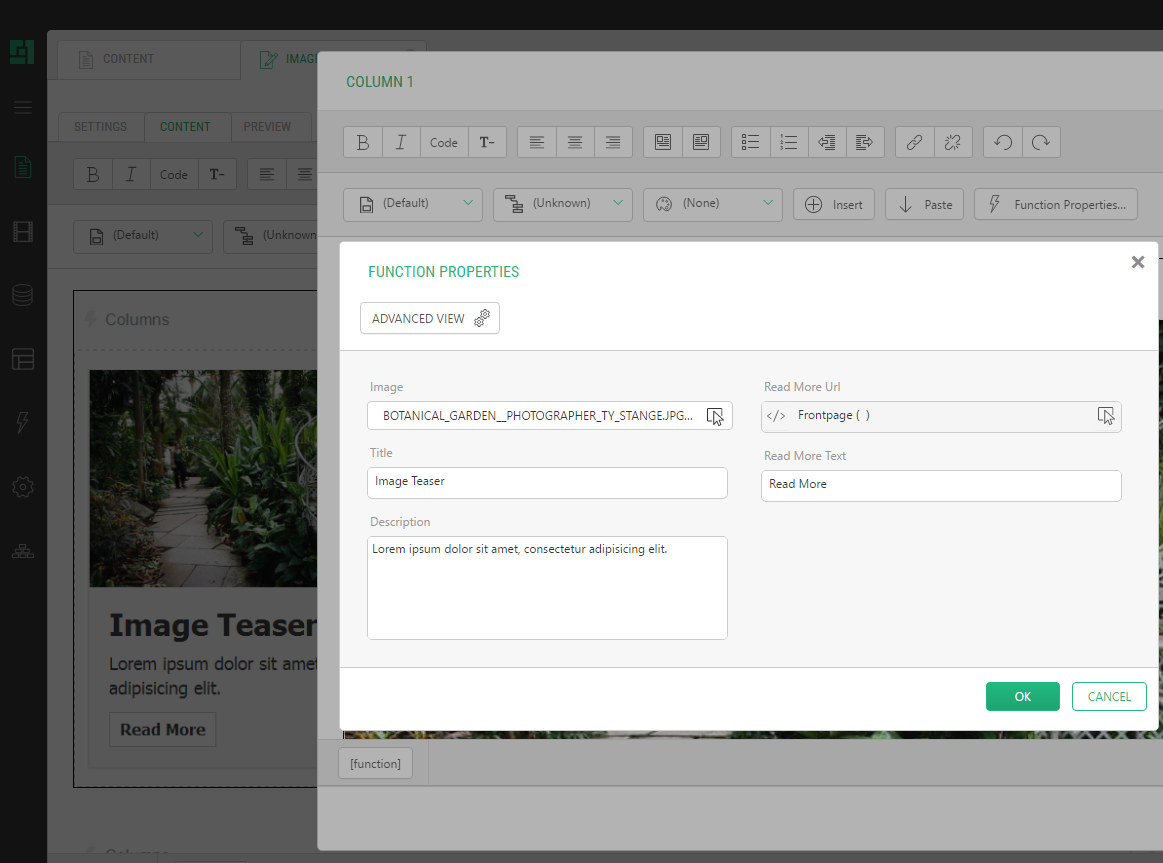The image size is (1163, 863).
Task: Click the Title input field
Action: [x=547, y=482]
